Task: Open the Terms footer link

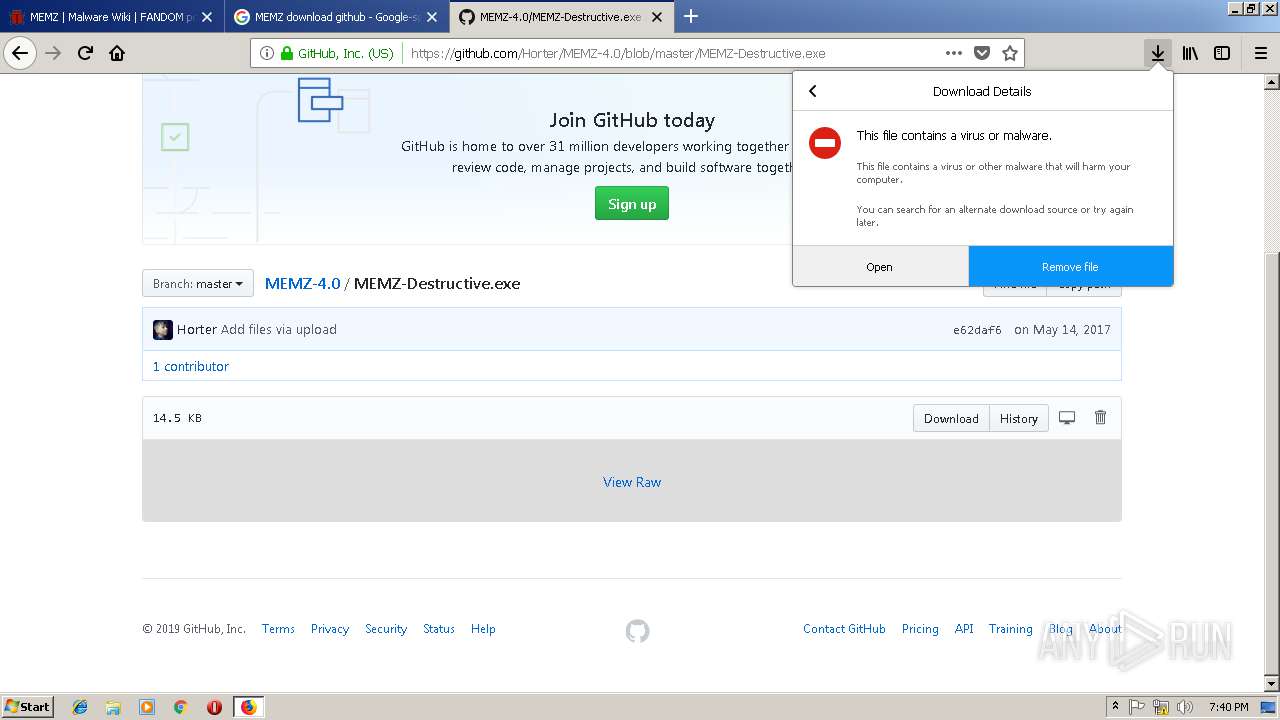Action: point(278,629)
